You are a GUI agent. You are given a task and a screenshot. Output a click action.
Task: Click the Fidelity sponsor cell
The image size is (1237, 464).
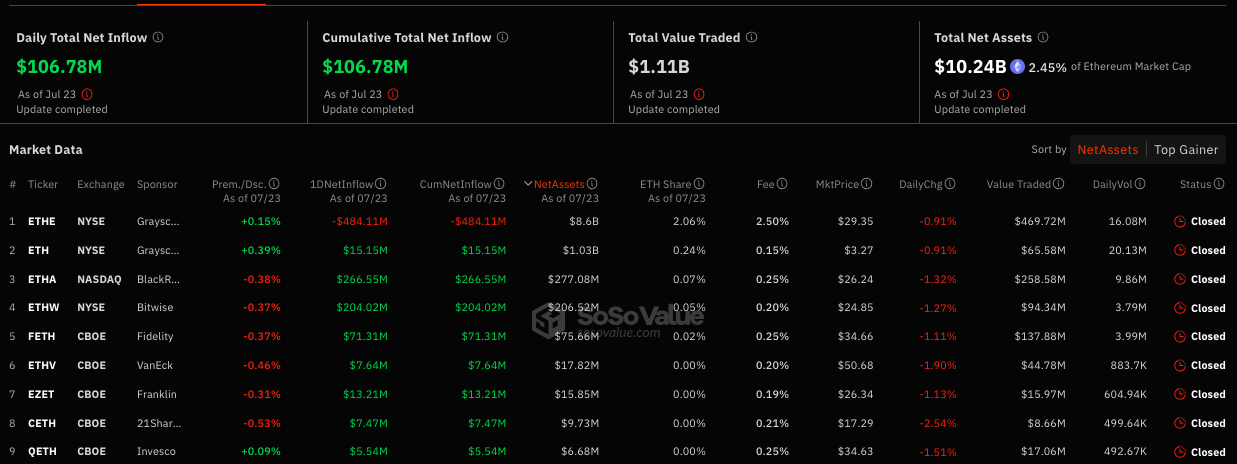point(155,336)
